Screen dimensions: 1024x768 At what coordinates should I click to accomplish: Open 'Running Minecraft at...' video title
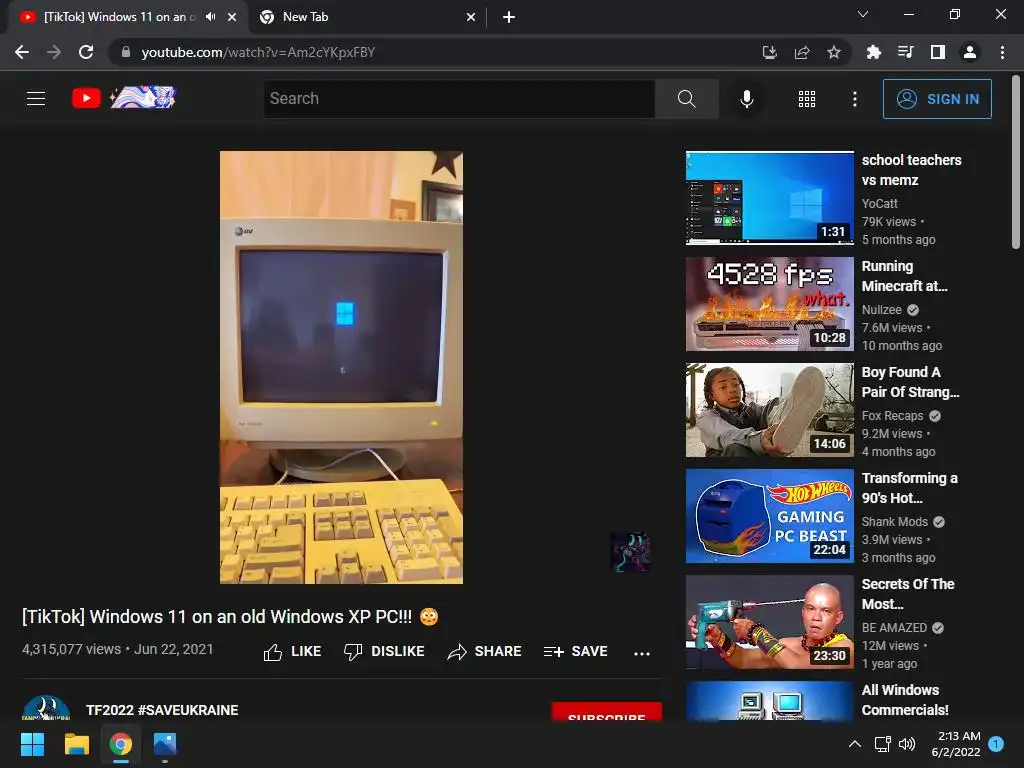click(904, 276)
